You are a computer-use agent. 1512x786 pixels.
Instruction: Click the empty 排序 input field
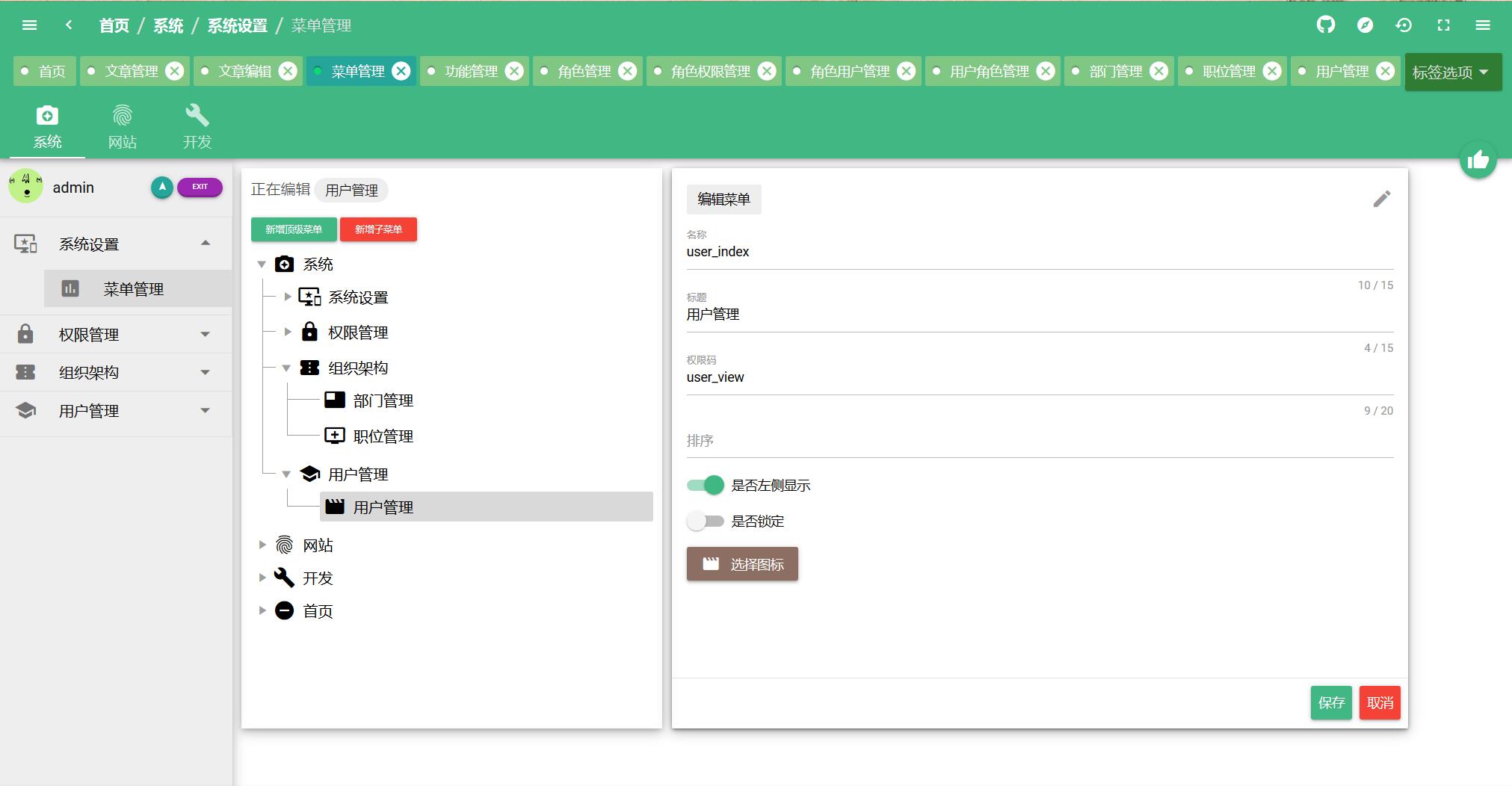tap(1040, 441)
